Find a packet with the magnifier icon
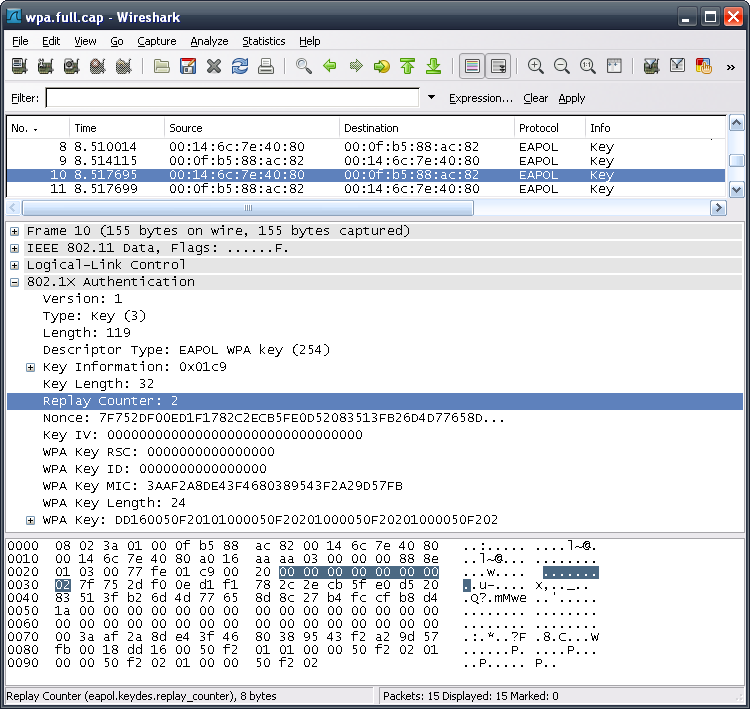Screen dimensions: 750x709 pos(304,66)
